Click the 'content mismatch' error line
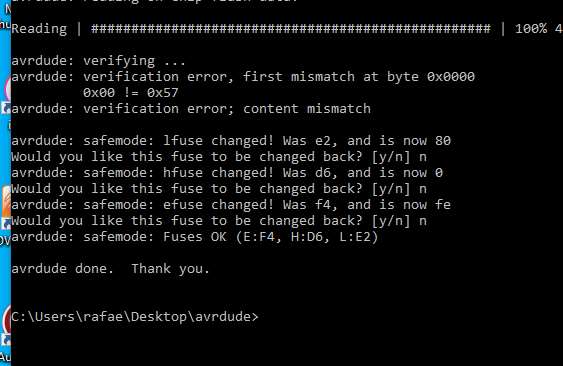Image resolution: width=563 pixels, height=366 pixels. (191, 108)
